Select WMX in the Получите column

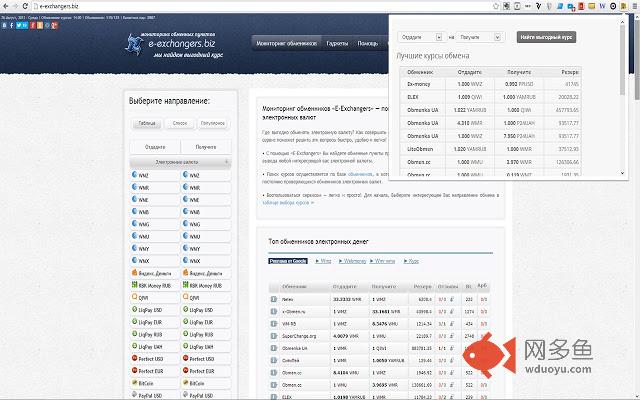[206, 261]
